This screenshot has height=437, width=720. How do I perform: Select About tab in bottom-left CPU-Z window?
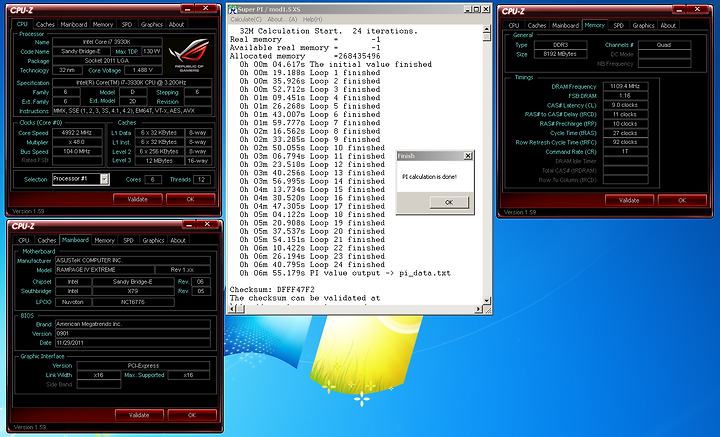(x=178, y=240)
